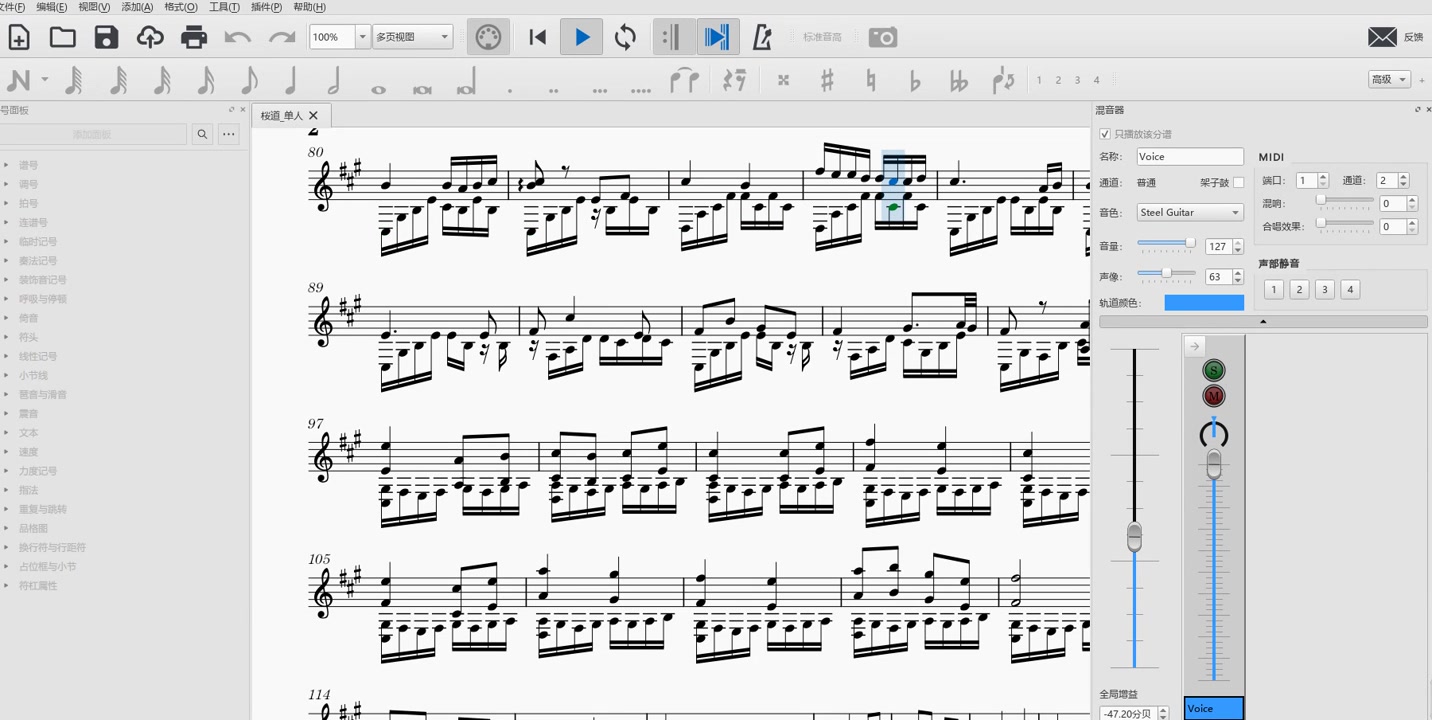1432x720 pixels.
Task: Apply the sharp accidental
Action: tap(827, 80)
